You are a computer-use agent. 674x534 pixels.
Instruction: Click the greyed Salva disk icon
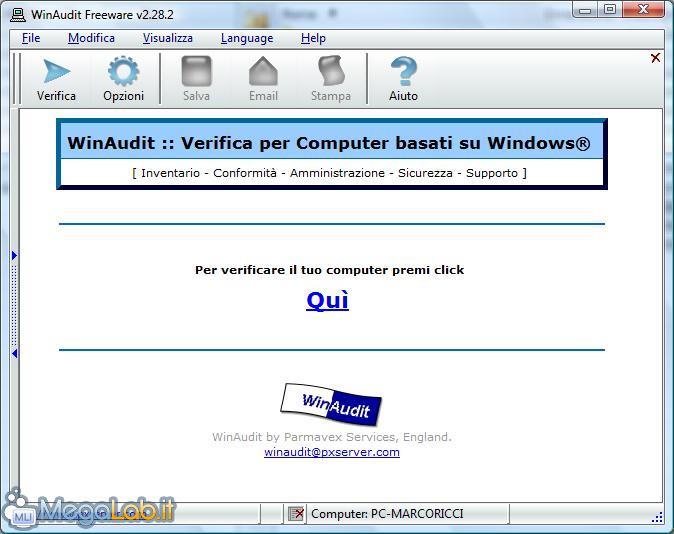point(196,79)
